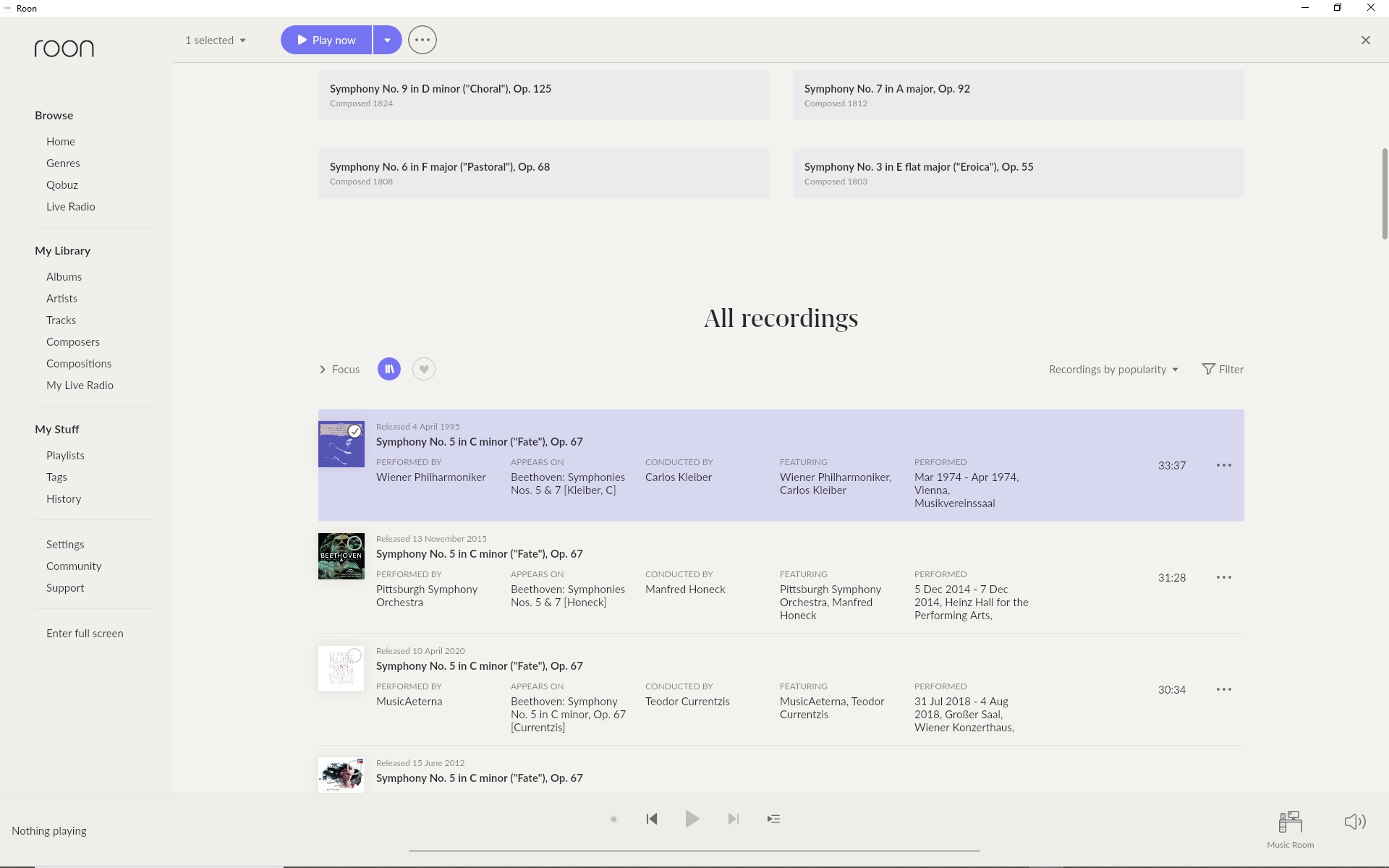The height and width of the screenshot is (868, 1389).
Task: Open the Filter funnel option
Action: [x=1223, y=369]
